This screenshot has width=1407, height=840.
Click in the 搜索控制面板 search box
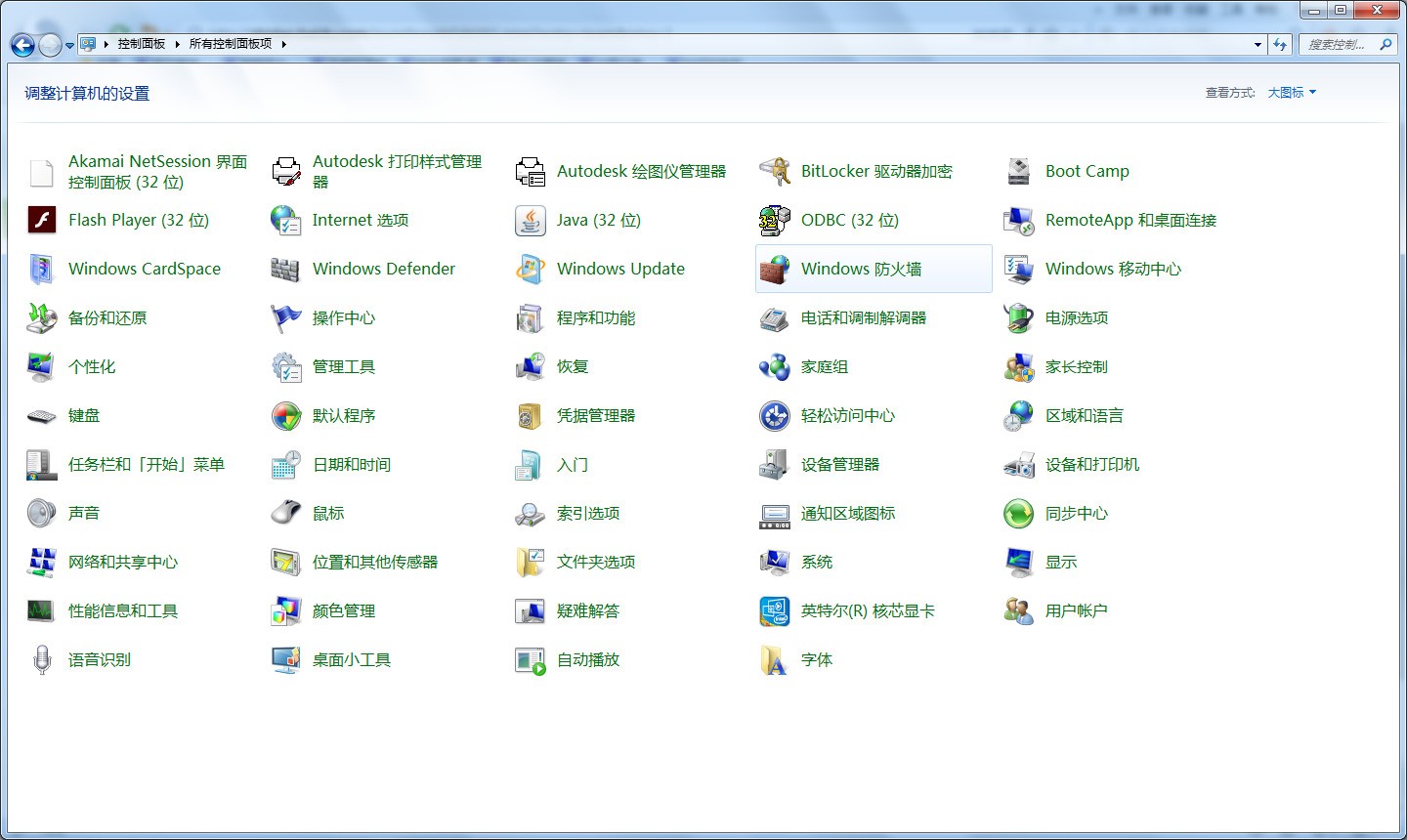coord(1337,45)
